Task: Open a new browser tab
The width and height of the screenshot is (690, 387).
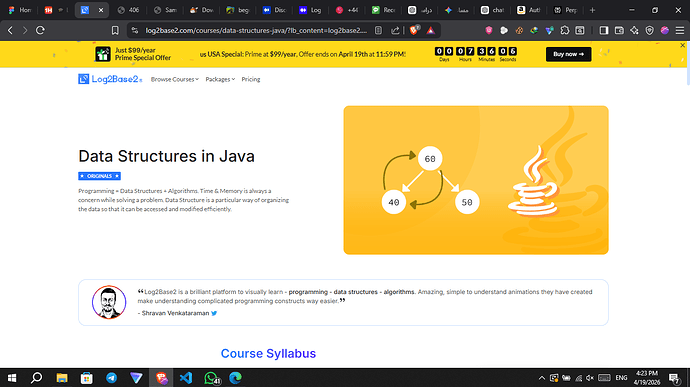Action: coord(592,10)
